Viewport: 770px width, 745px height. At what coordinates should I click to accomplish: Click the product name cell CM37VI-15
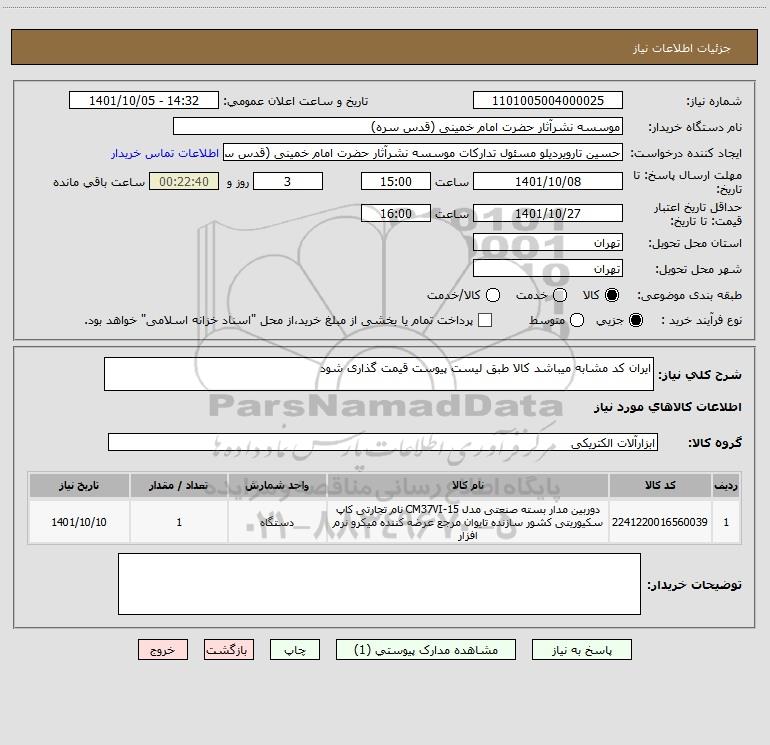click(x=468, y=522)
